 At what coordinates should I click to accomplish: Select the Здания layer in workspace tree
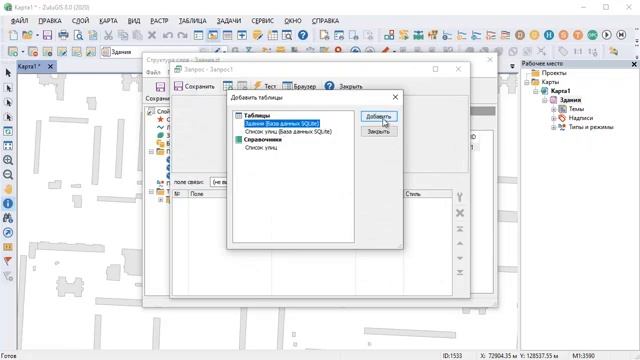tap(570, 100)
